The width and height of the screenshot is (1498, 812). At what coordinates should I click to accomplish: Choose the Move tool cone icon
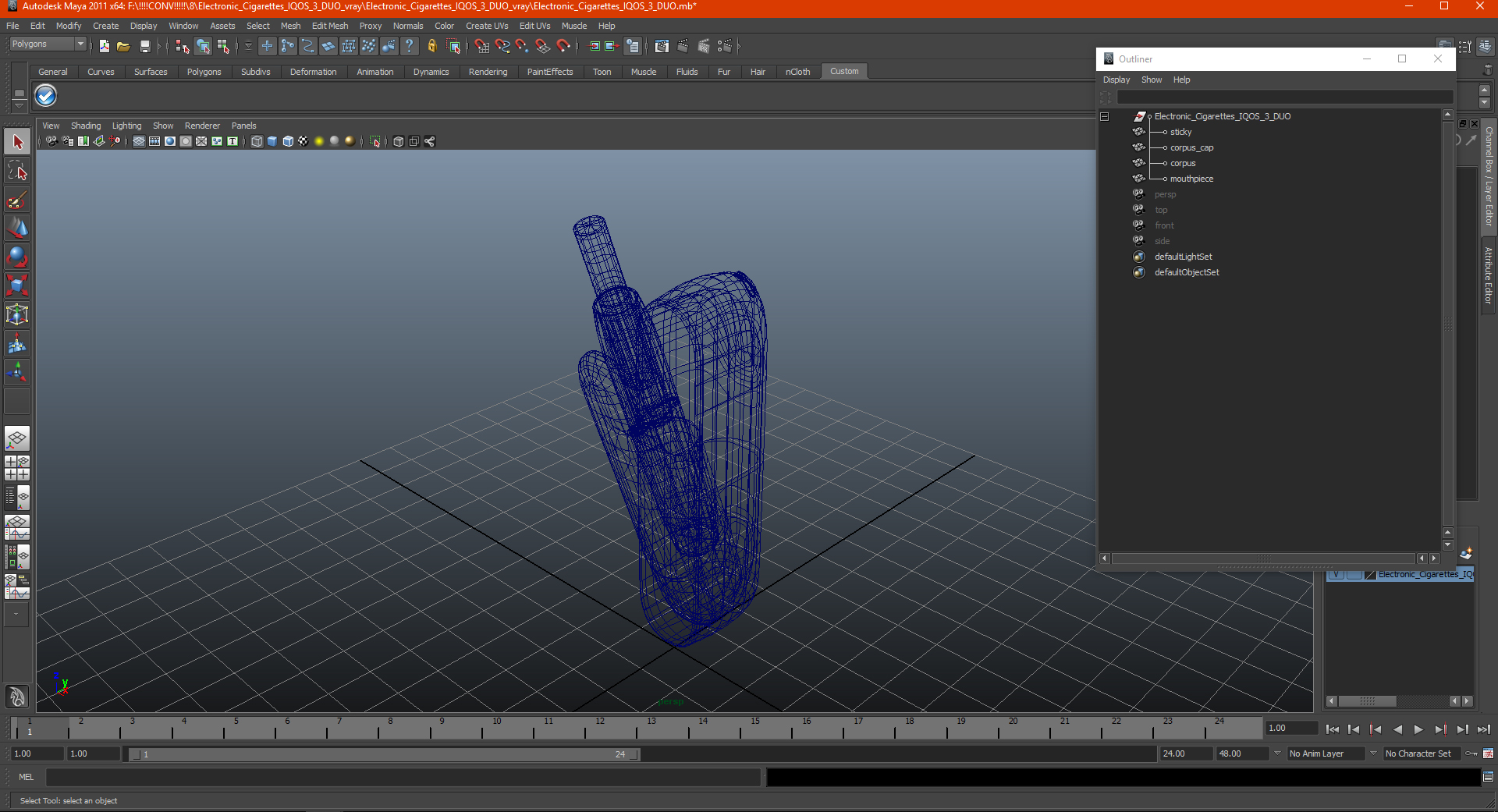17,228
